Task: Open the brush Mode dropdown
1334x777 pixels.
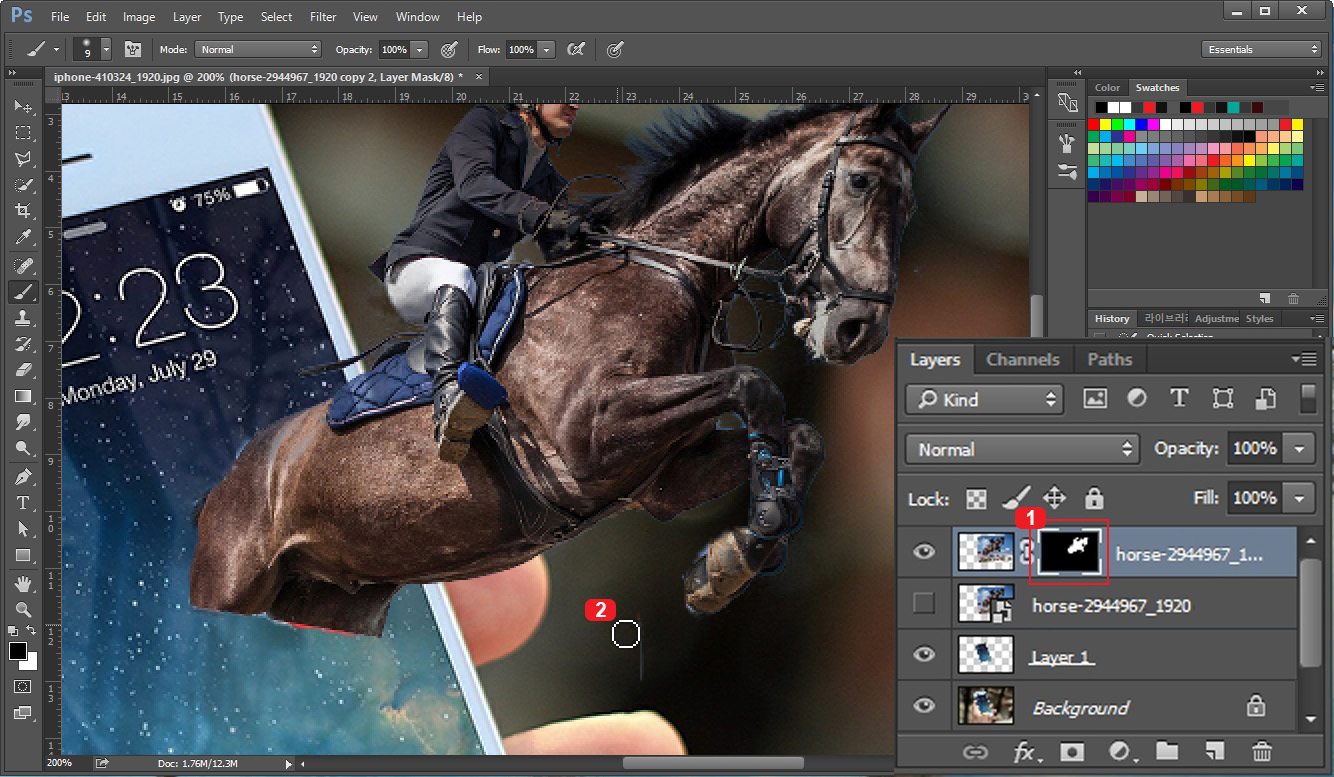Action: (257, 49)
